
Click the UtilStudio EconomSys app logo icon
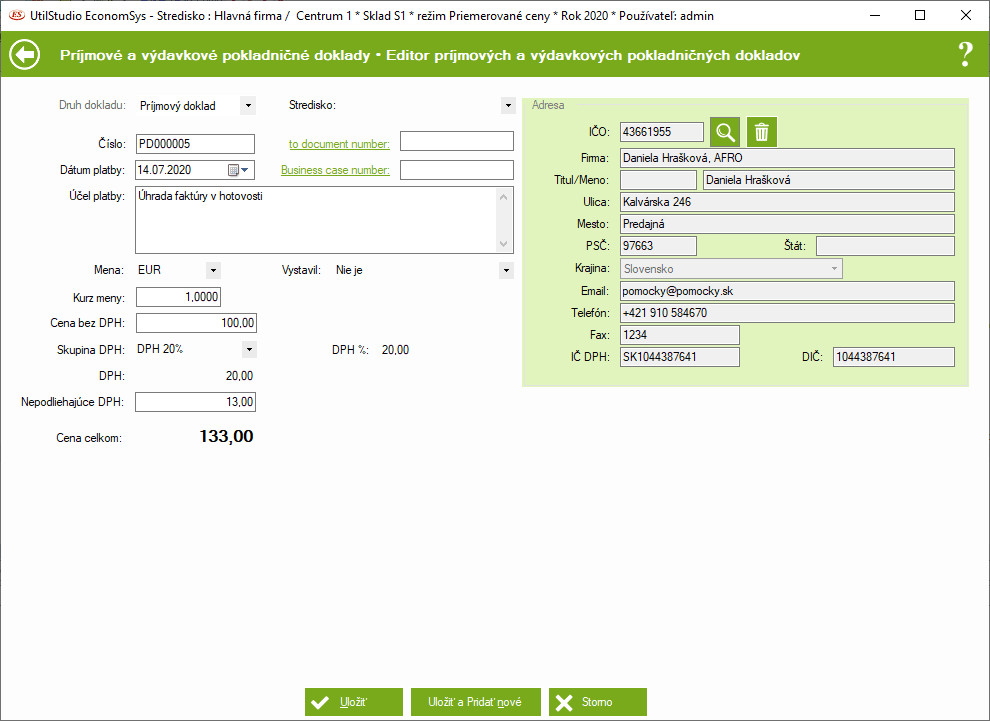click(x=16, y=15)
